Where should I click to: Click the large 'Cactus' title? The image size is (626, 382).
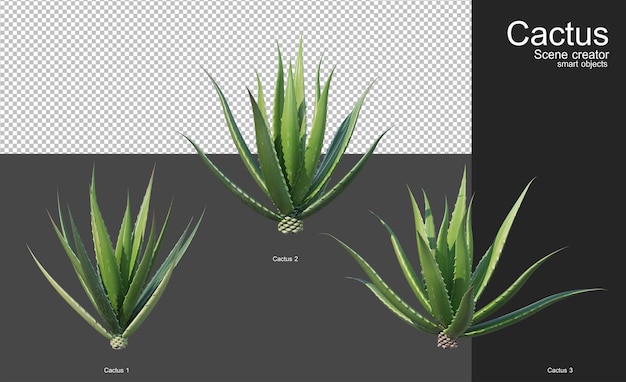click(x=557, y=34)
